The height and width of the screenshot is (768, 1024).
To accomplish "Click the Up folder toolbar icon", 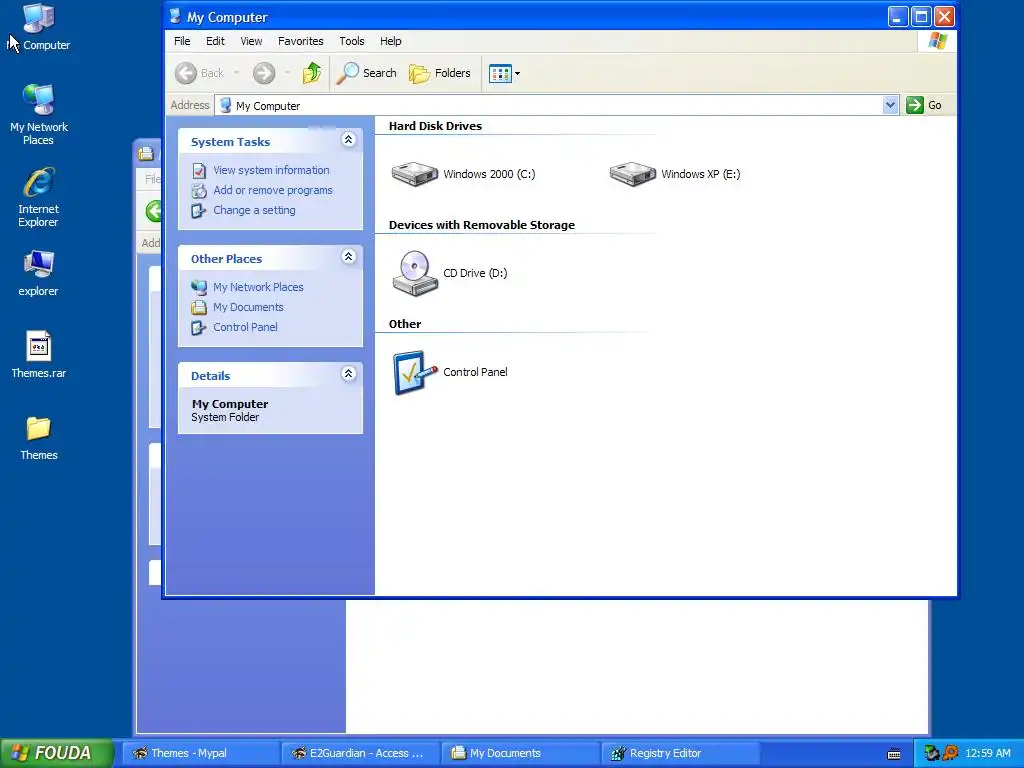I will click(312, 73).
